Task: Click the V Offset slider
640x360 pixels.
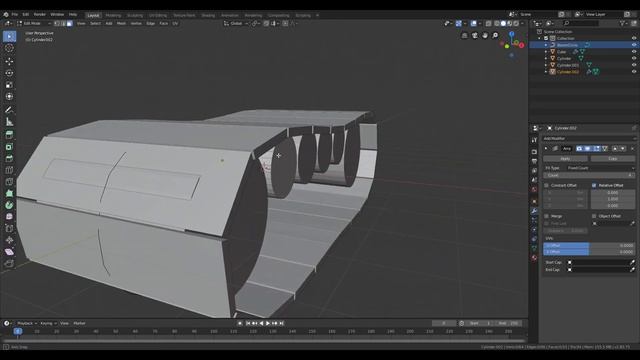Action: (x=589, y=252)
